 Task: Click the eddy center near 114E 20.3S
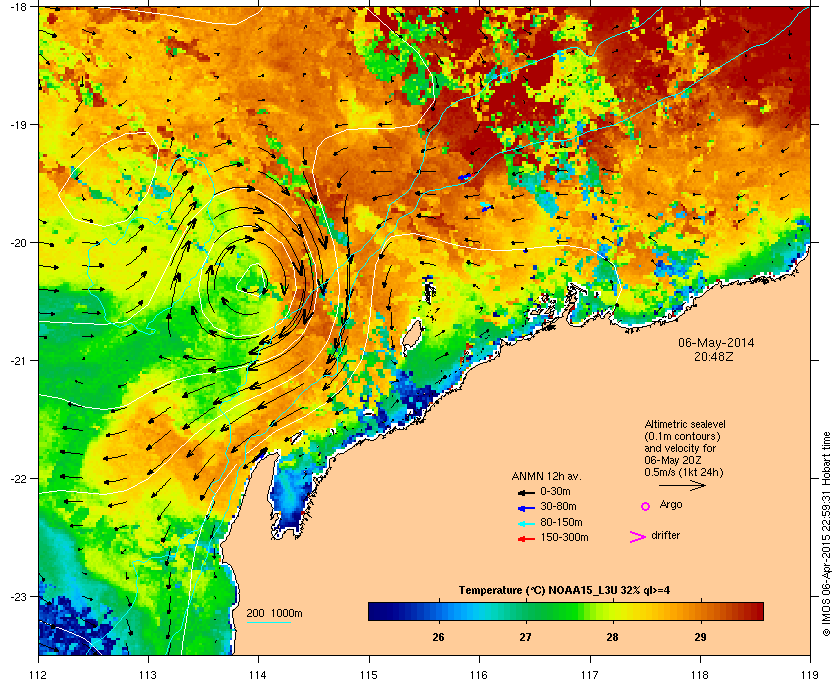point(252,280)
